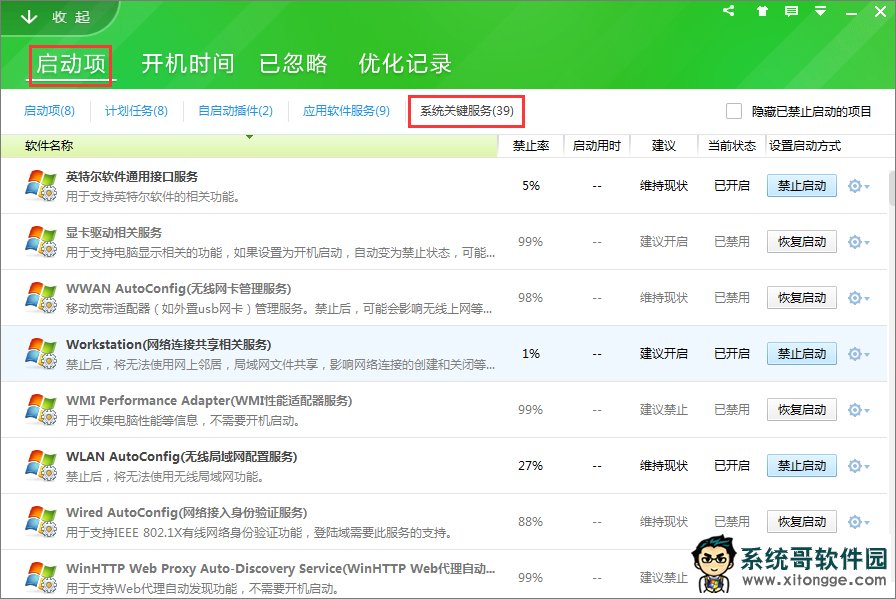Click the Windows icon of 显卡驱动相关服务

(x=41, y=242)
